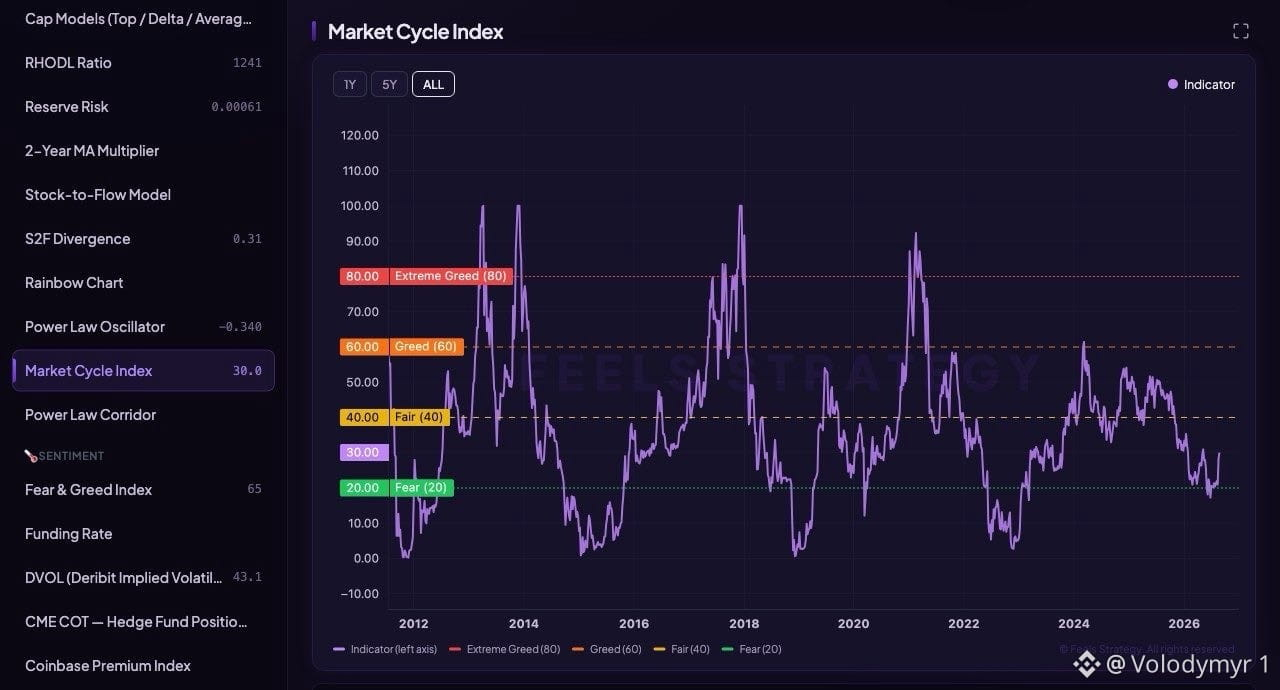The image size is (1280, 690).
Task: Click the Fear & Greed value 65
Action: [254, 490]
